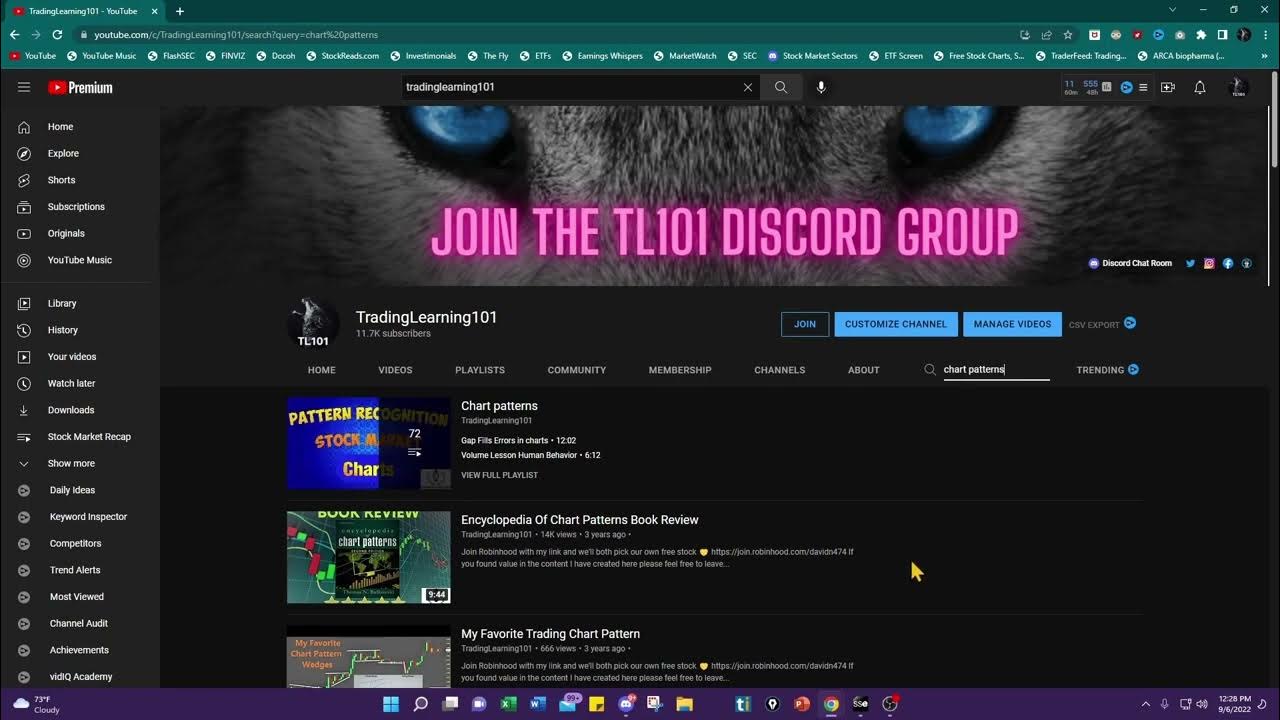Open vidIQ Academy

(80, 677)
